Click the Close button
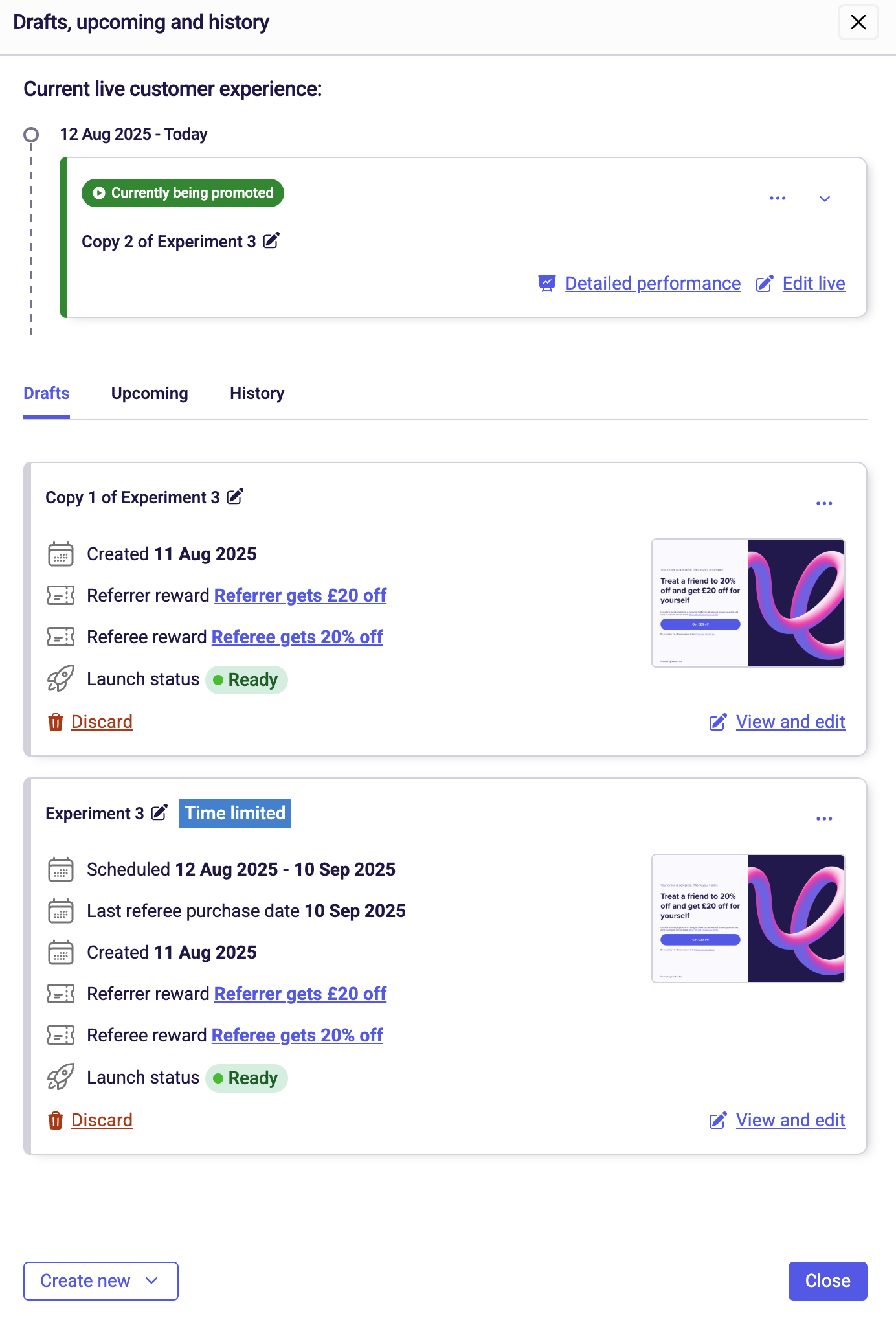896x1320 pixels. 827,1280
